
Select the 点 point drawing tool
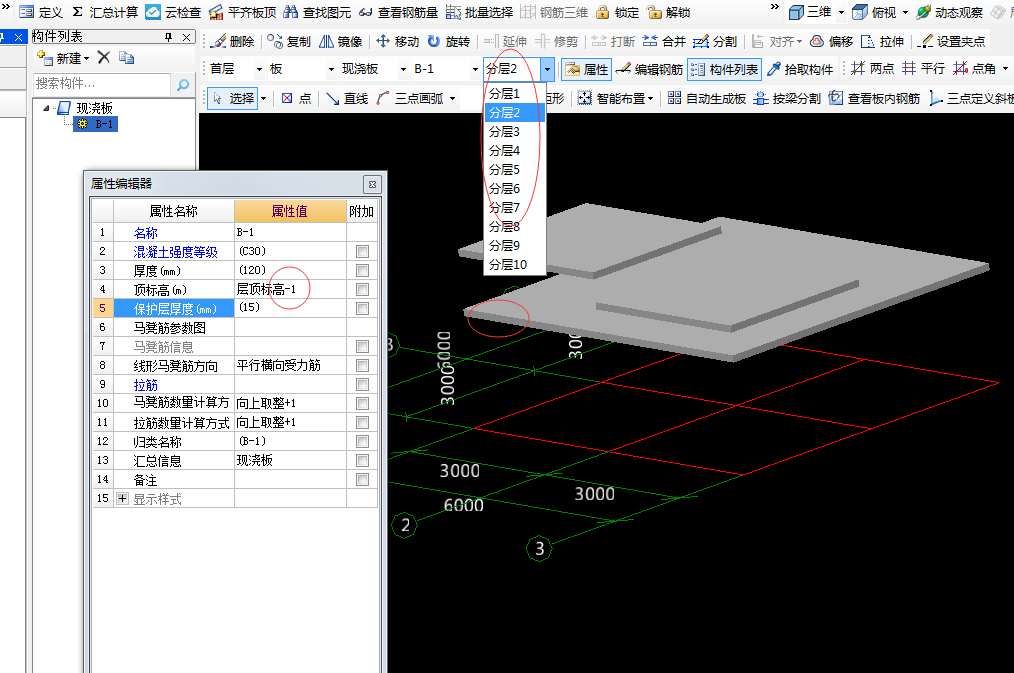296,98
